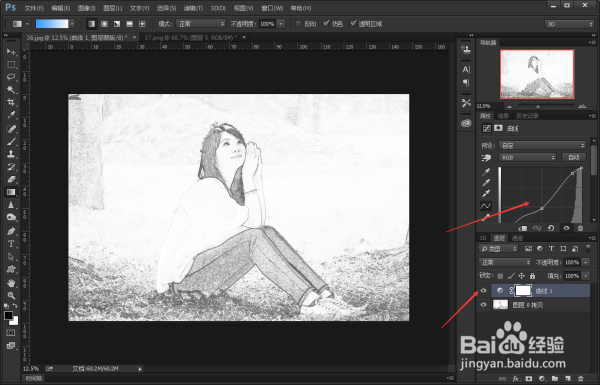
Task: Toggle the layer filter switch
Action: [x=588, y=249]
